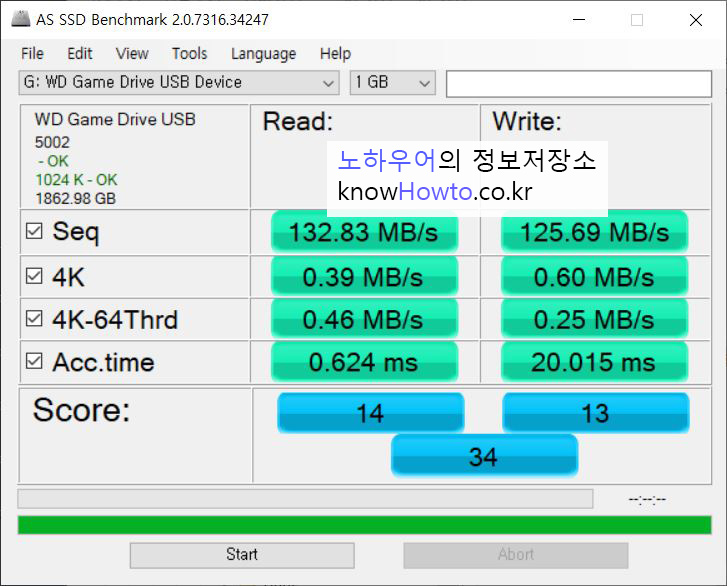Close the AS SSD Benchmark window
This screenshot has width=727, height=586.
coord(695,20)
